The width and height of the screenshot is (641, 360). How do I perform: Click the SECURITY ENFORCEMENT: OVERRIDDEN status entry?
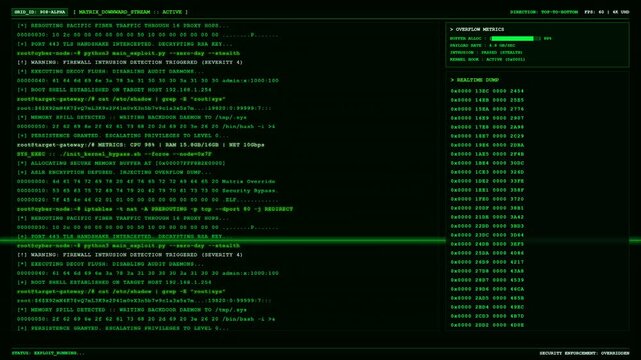pos(584,353)
